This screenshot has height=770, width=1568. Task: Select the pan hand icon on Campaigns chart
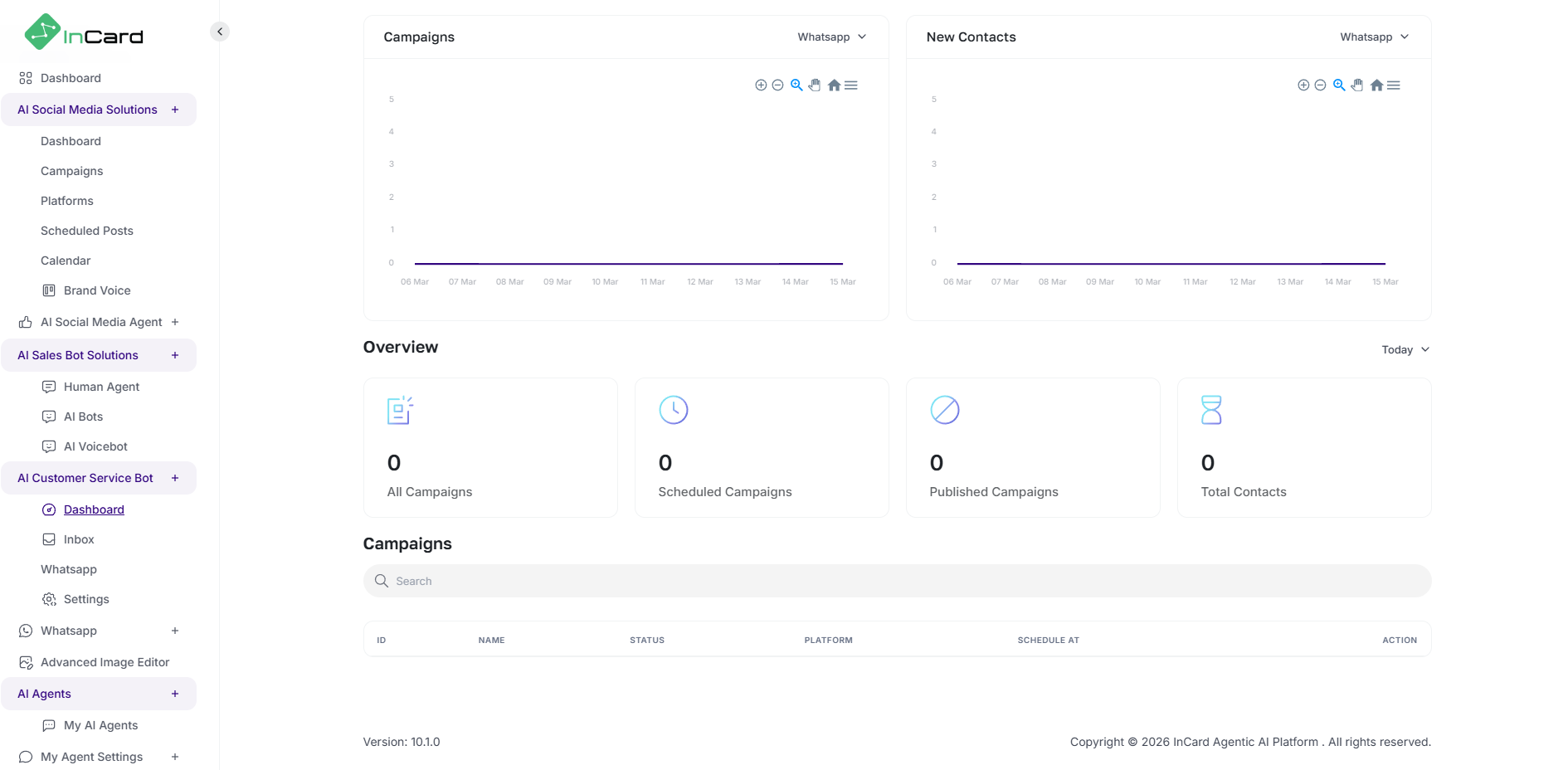pyautogui.click(x=814, y=85)
